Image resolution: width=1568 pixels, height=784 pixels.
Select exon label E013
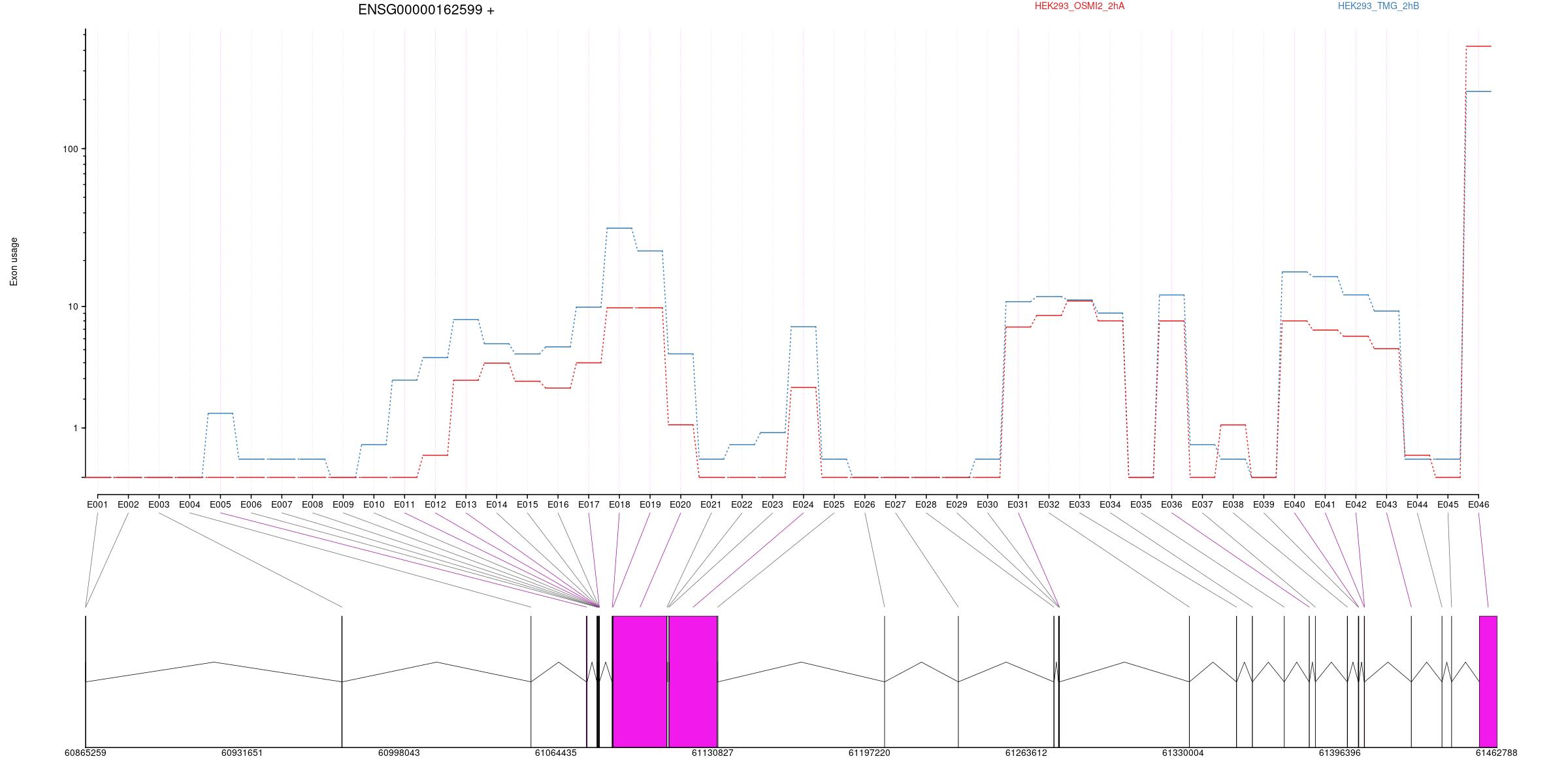(x=466, y=504)
